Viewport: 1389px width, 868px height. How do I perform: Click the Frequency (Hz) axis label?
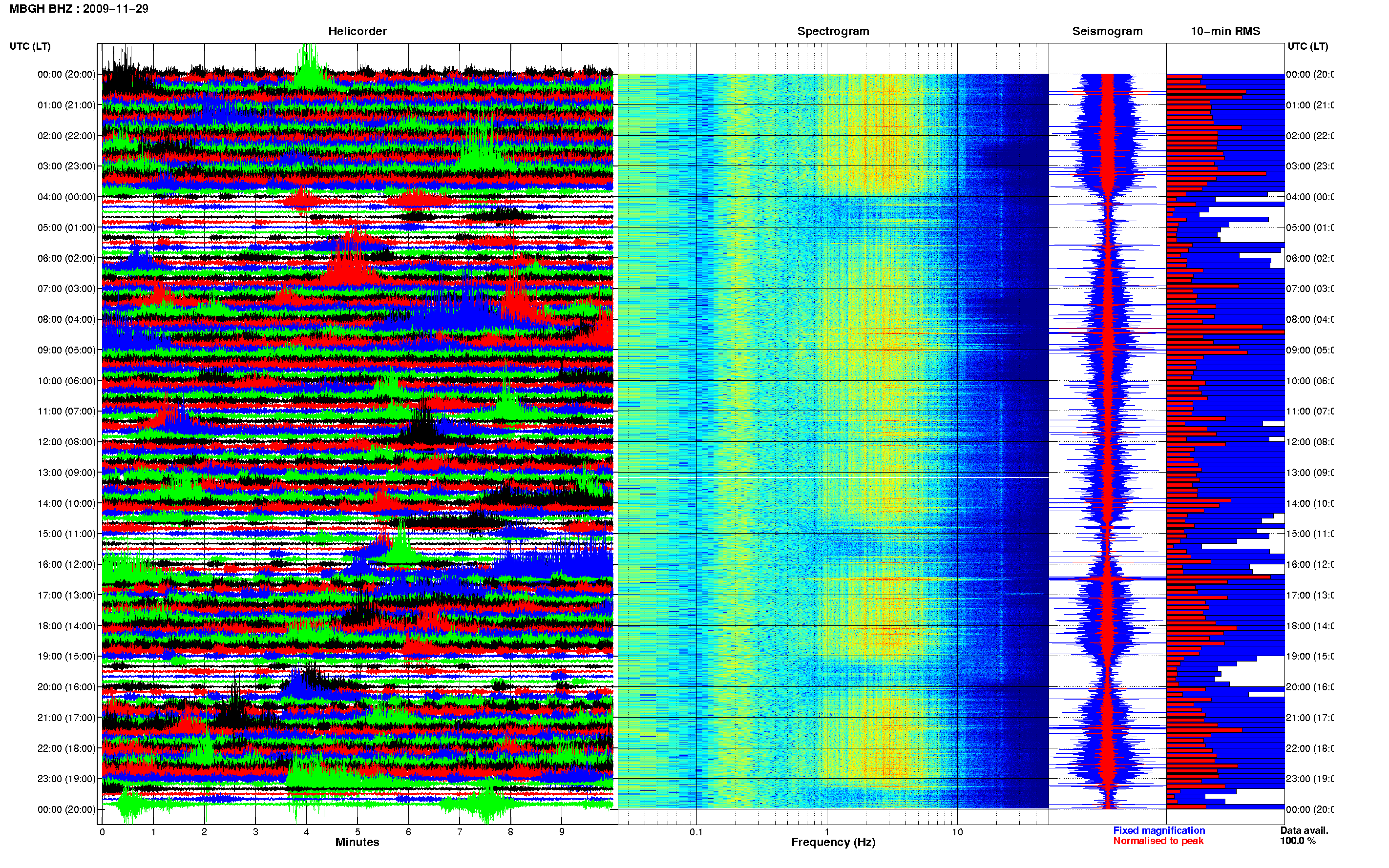coord(833,842)
